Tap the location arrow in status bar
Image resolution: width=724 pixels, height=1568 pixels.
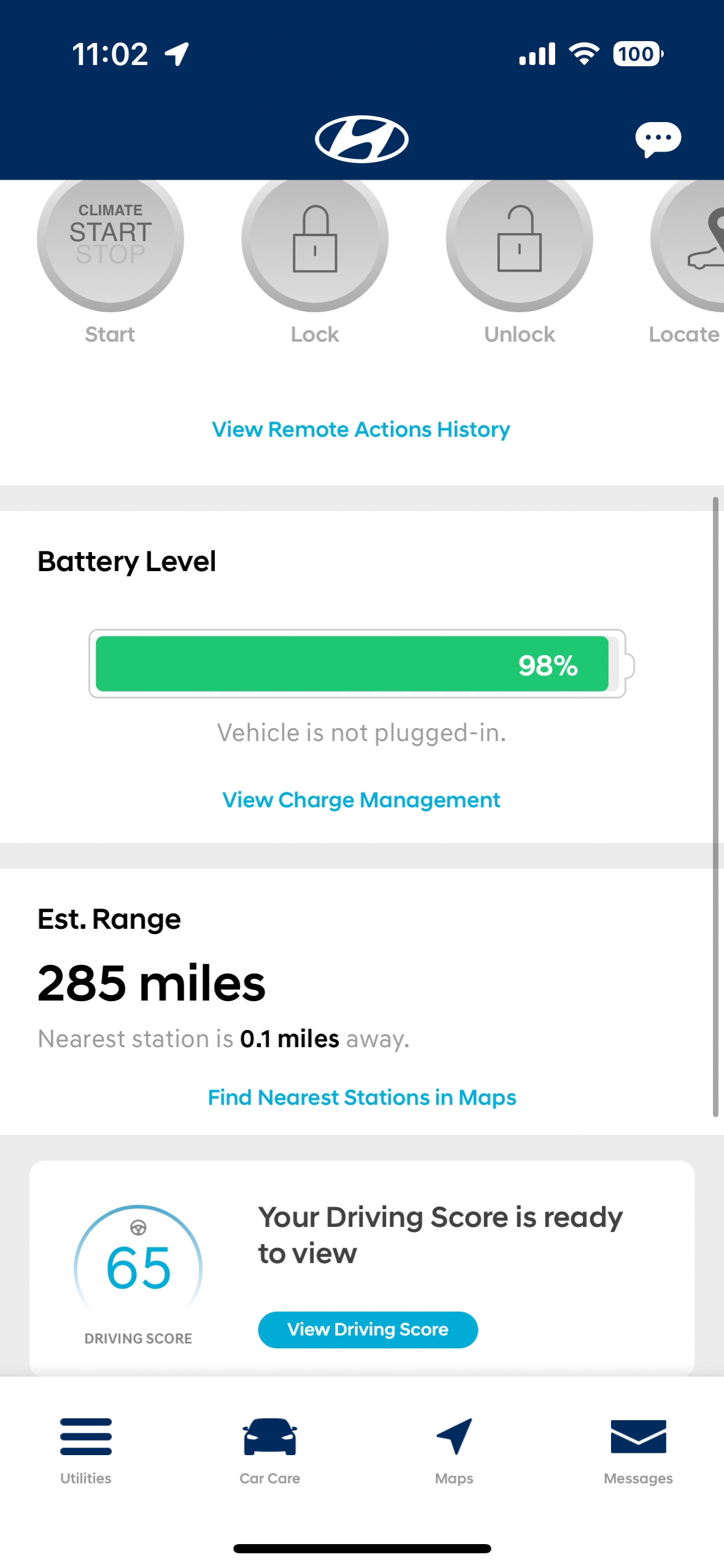(177, 54)
